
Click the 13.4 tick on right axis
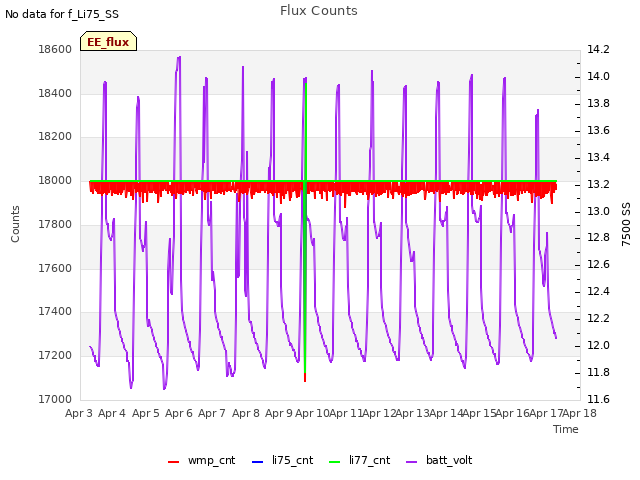click(x=598, y=157)
